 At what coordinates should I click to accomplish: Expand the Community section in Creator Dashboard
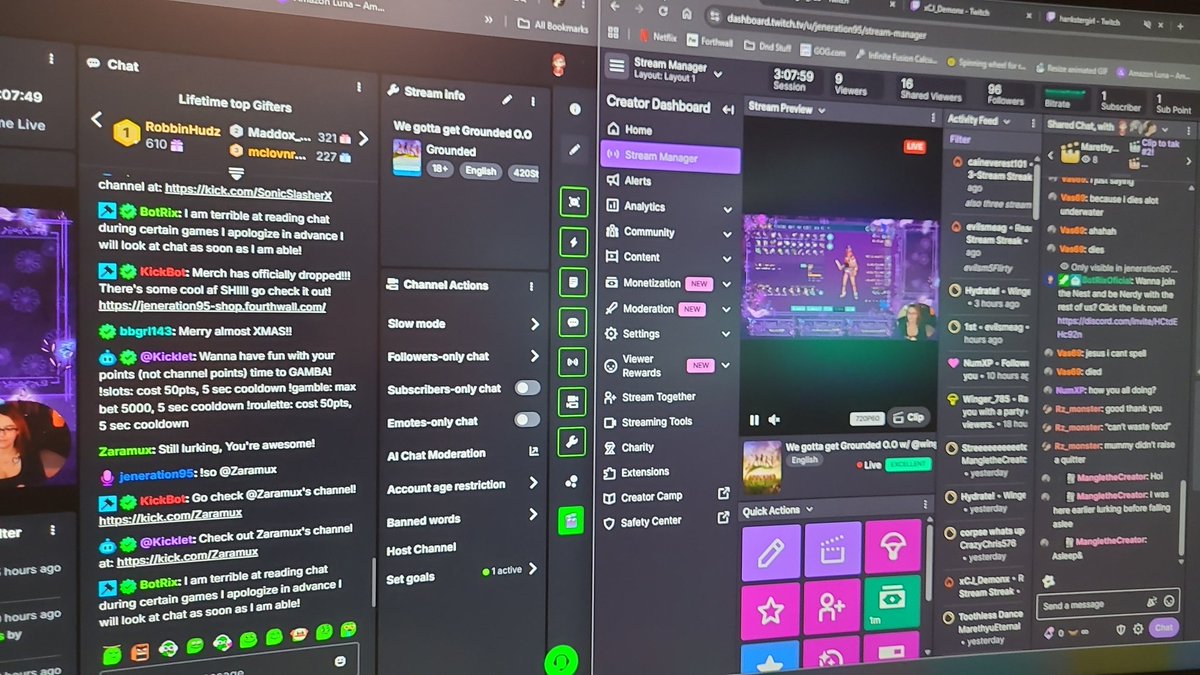pyautogui.click(x=727, y=234)
